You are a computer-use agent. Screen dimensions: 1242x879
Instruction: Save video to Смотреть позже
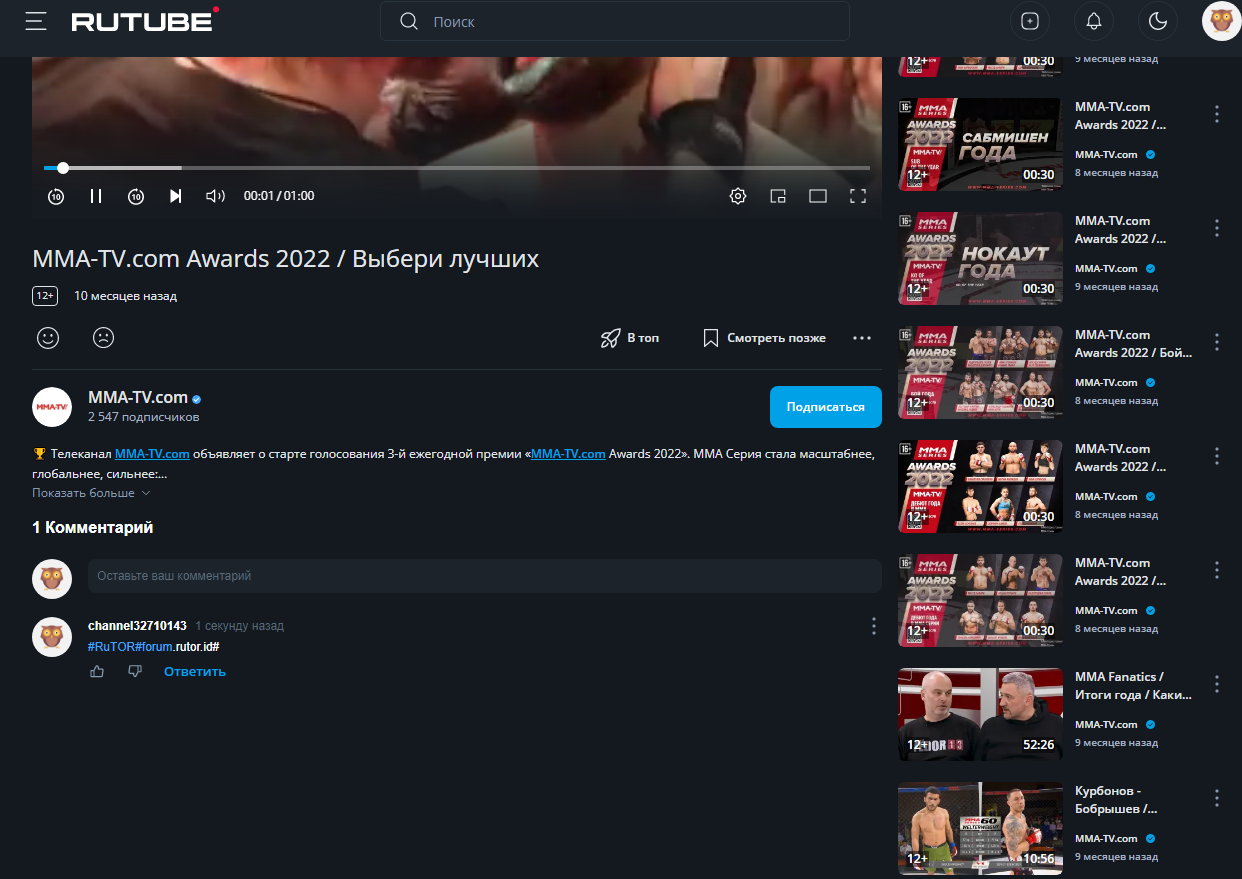pos(764,338)
